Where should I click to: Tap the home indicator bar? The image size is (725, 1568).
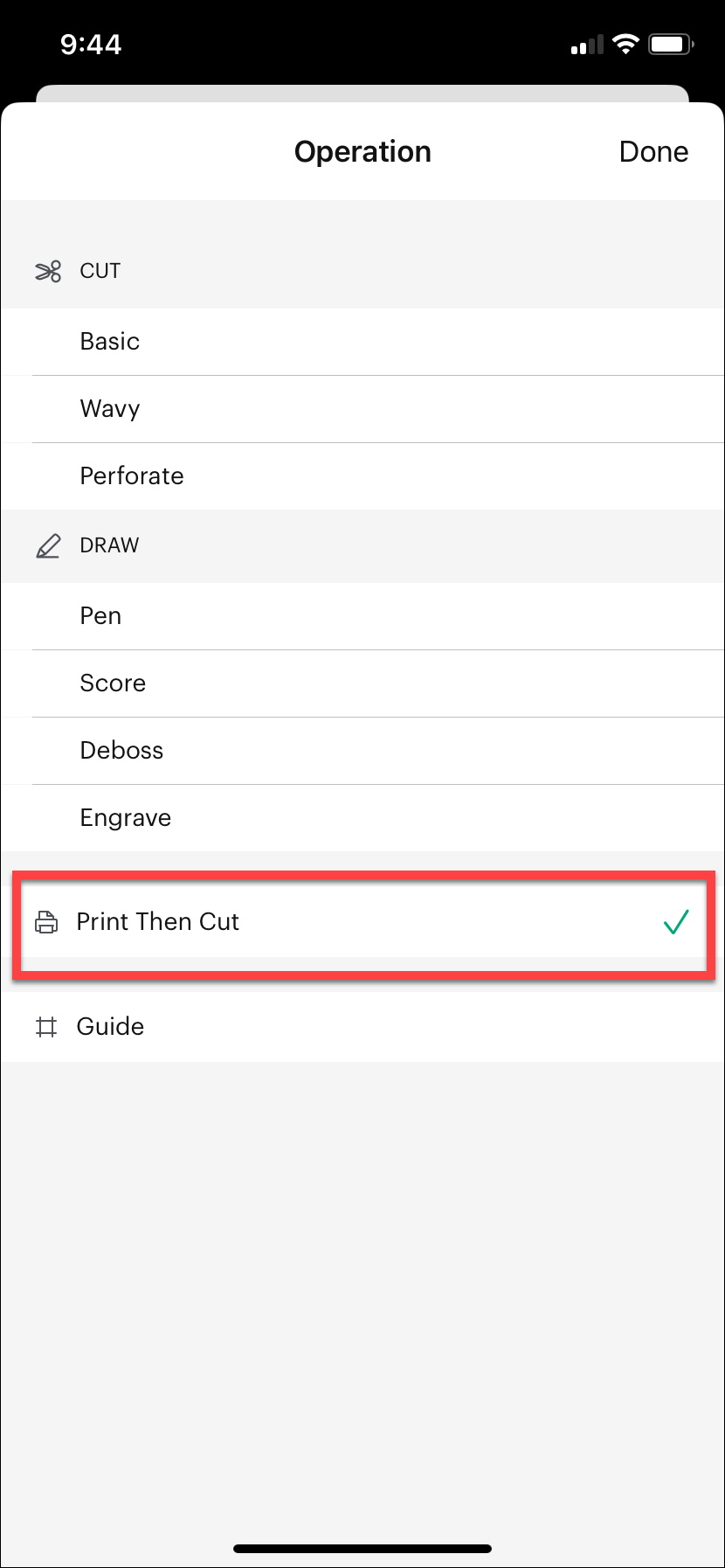tap(362, 1549)
